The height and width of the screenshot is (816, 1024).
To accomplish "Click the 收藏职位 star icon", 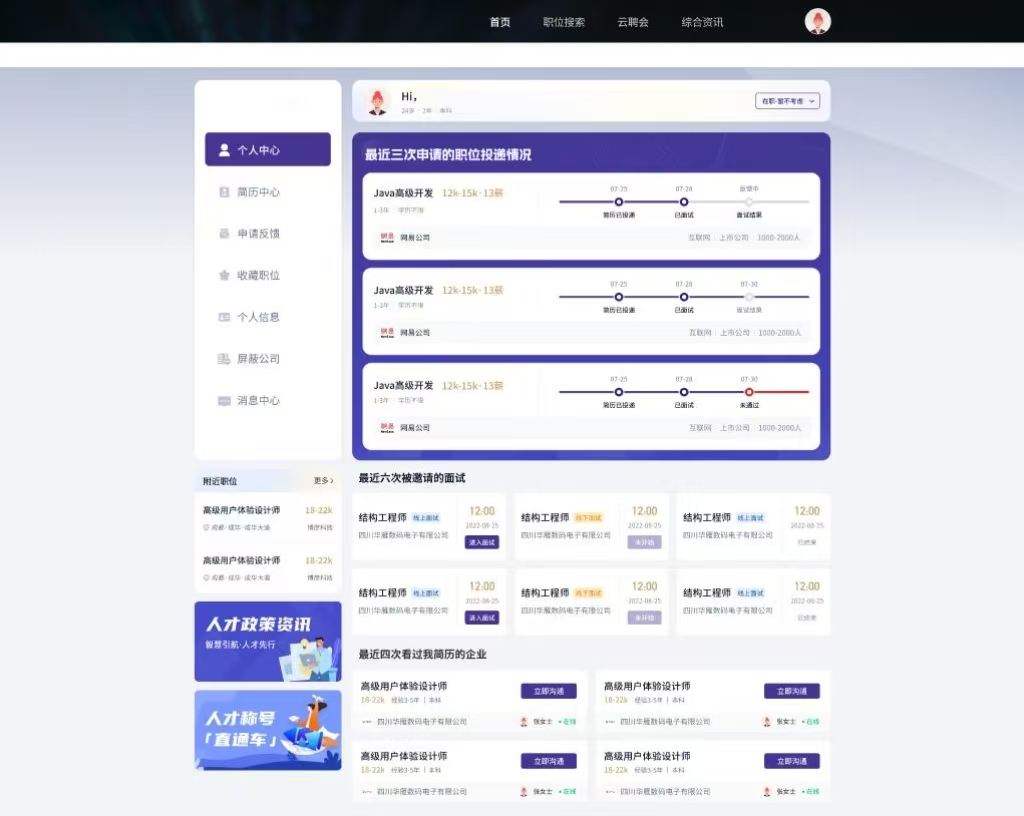I will (x=224, y=275).
